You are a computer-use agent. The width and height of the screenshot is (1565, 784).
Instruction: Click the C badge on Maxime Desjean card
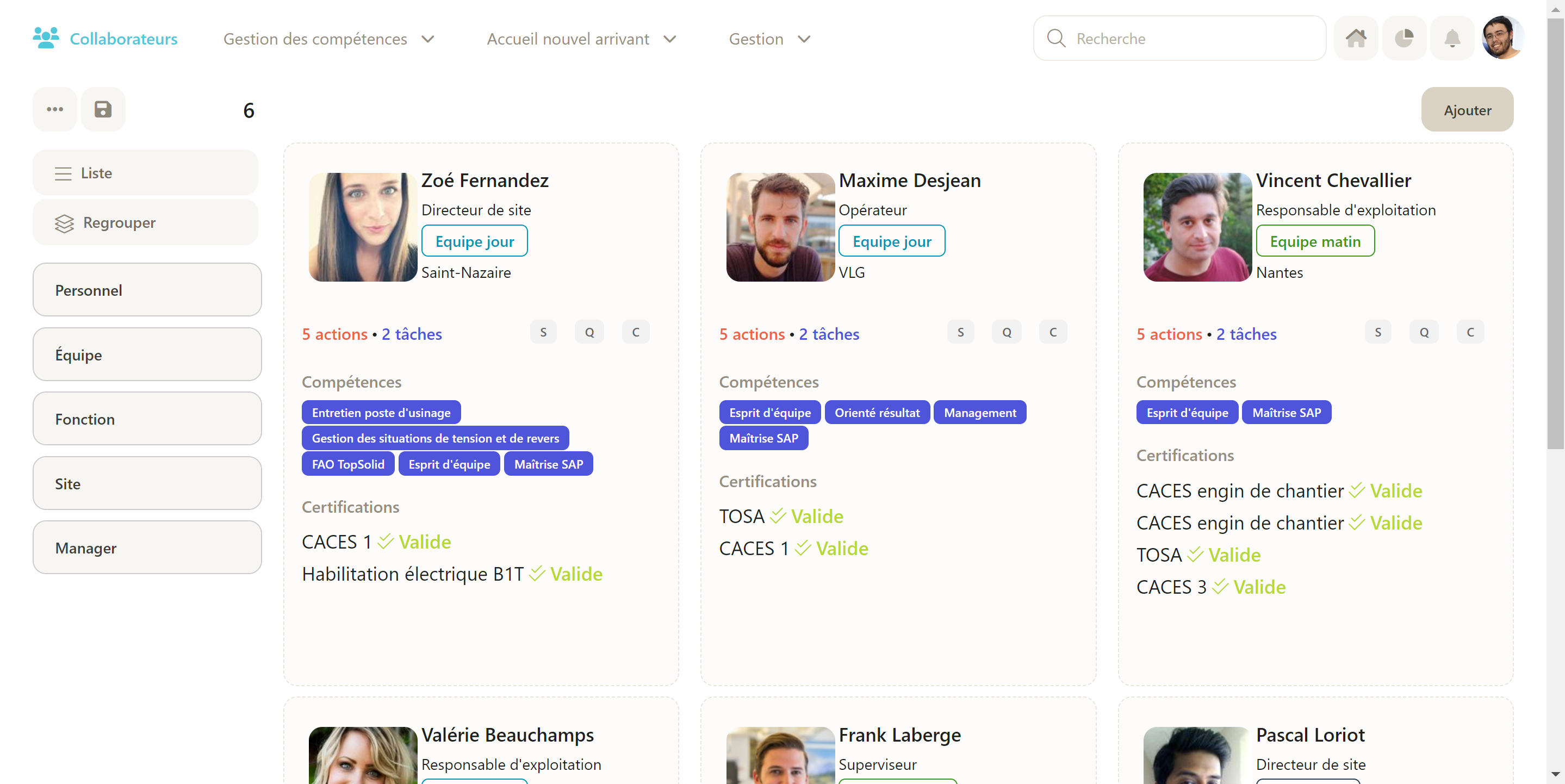(x=1053, y=332)
